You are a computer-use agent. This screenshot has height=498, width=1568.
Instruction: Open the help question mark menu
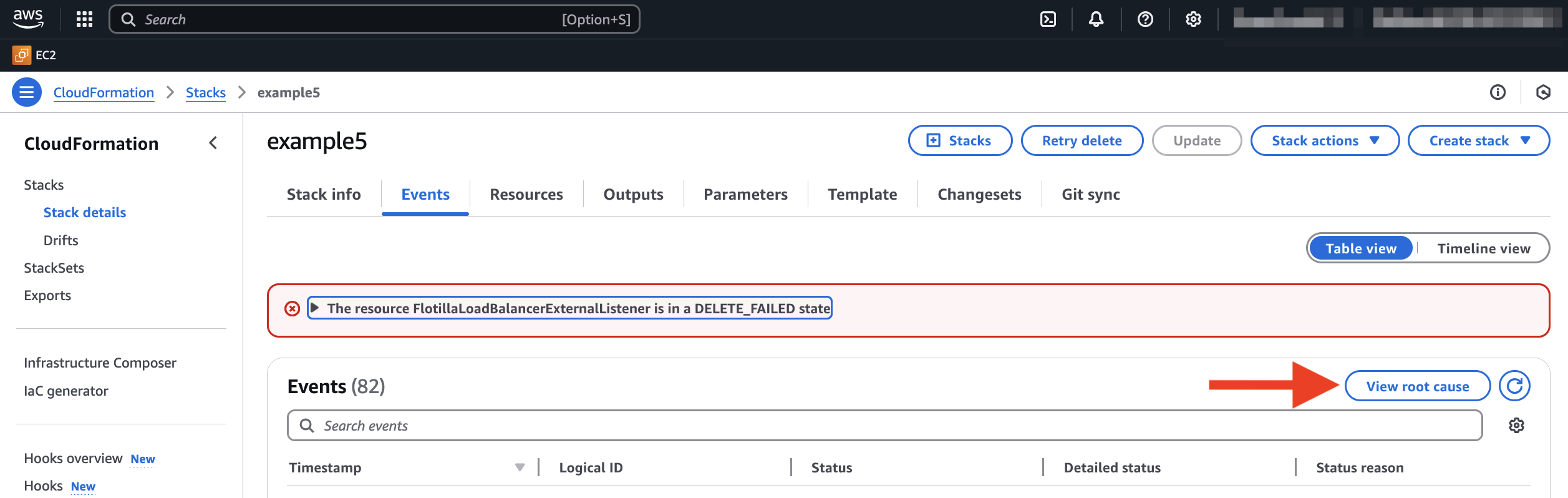coord(1145,19)
